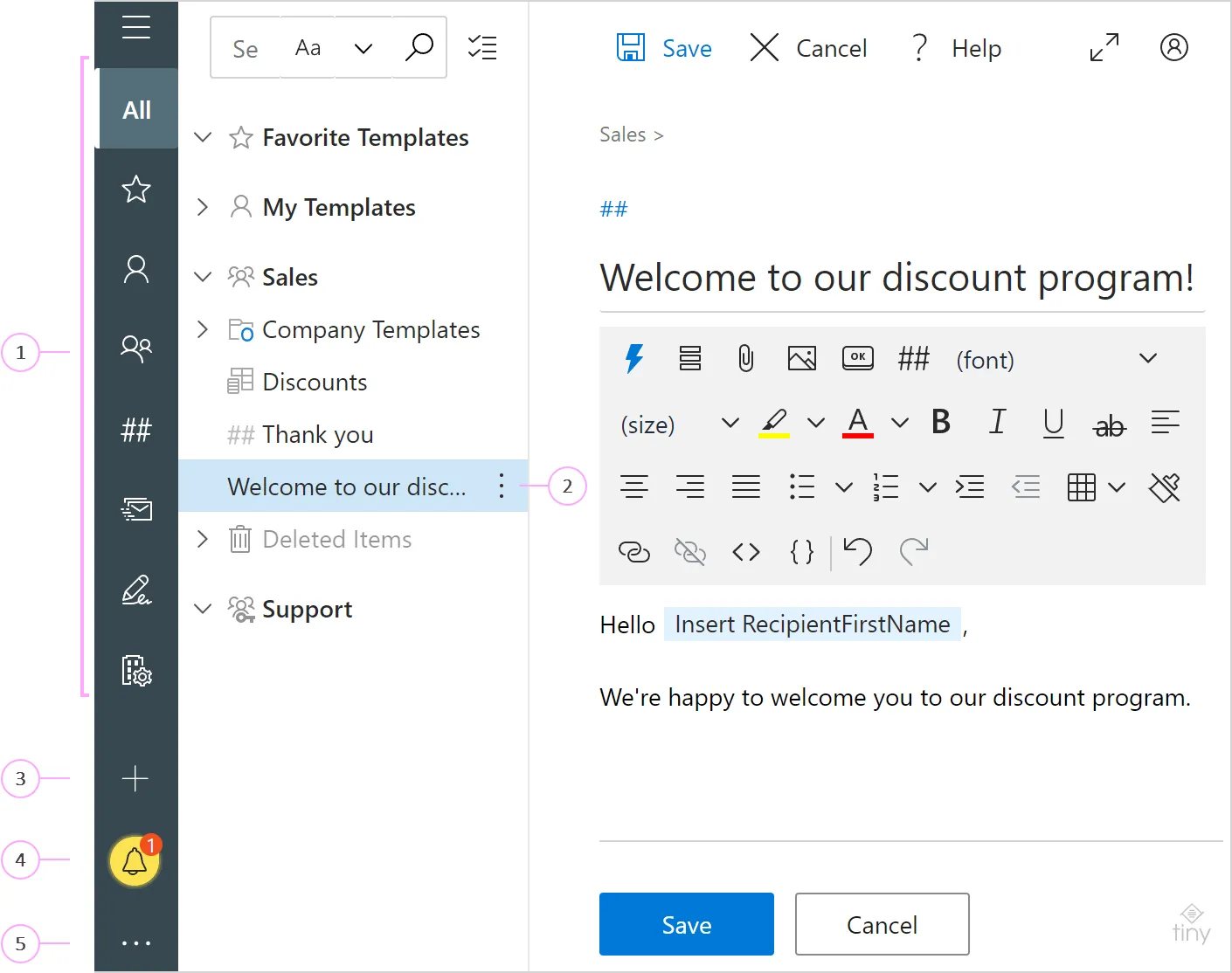
Task: Open the font size dropdown
Action: click(680, 424)
